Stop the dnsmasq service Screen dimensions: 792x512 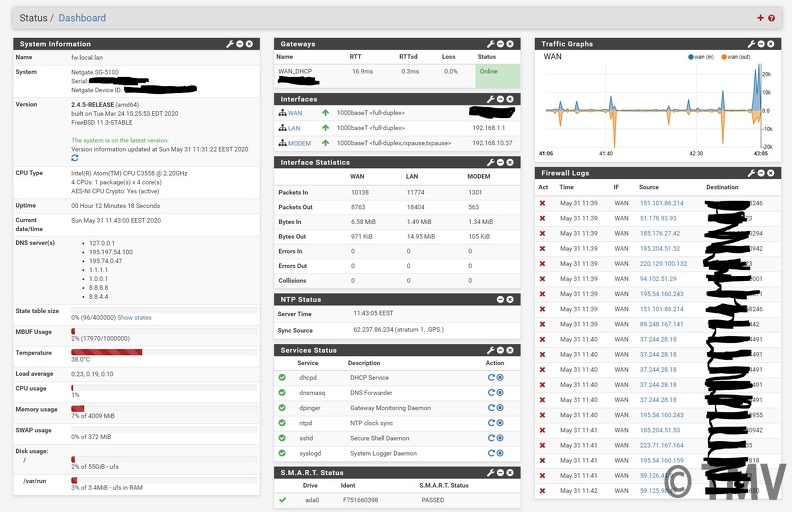pyautogui.click(x=500, y=392)
